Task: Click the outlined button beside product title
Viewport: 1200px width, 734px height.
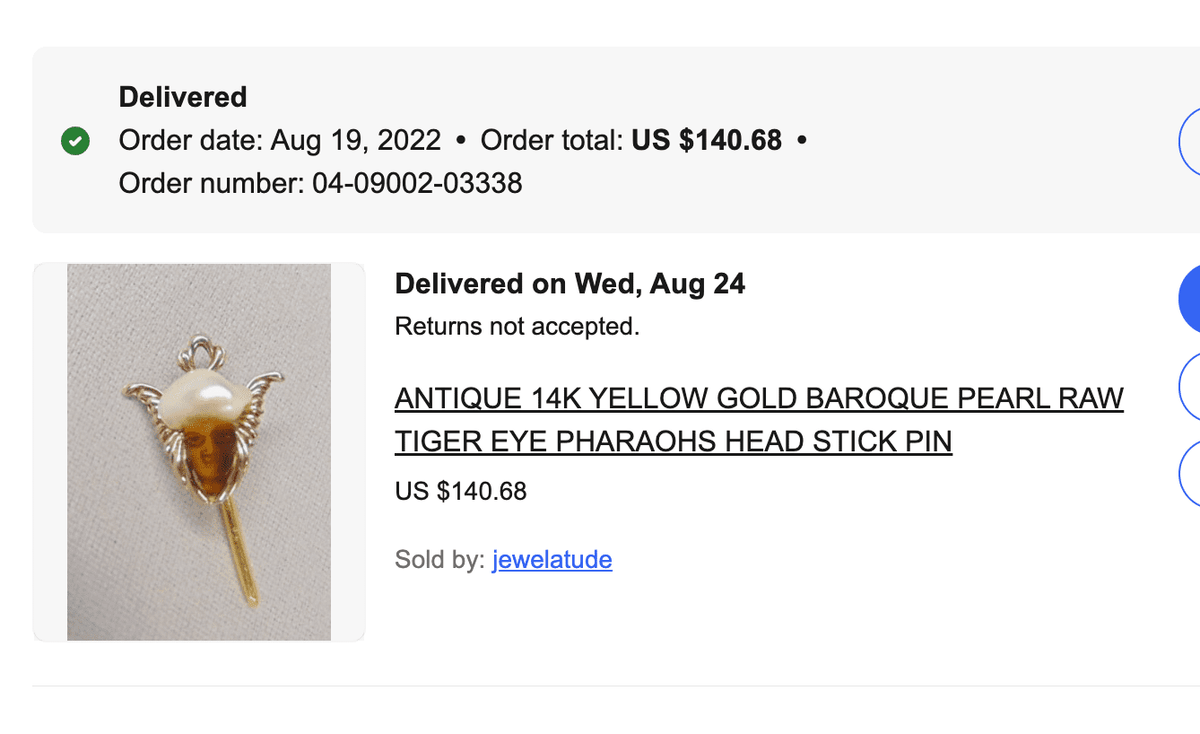Action: (1190, 385)
